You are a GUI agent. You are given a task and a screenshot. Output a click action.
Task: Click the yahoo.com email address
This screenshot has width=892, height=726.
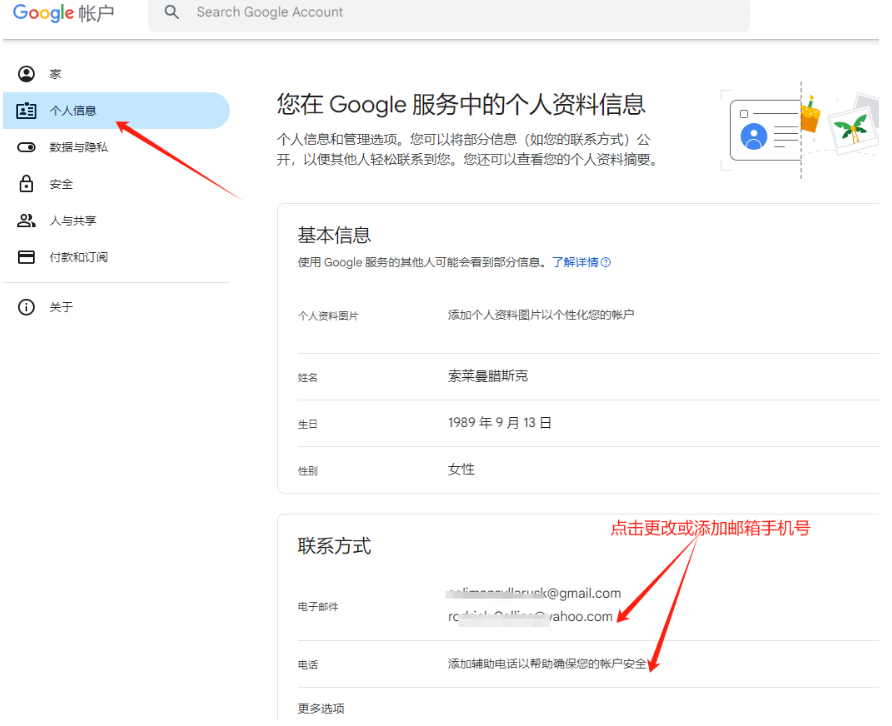click(x=530, y=617)
